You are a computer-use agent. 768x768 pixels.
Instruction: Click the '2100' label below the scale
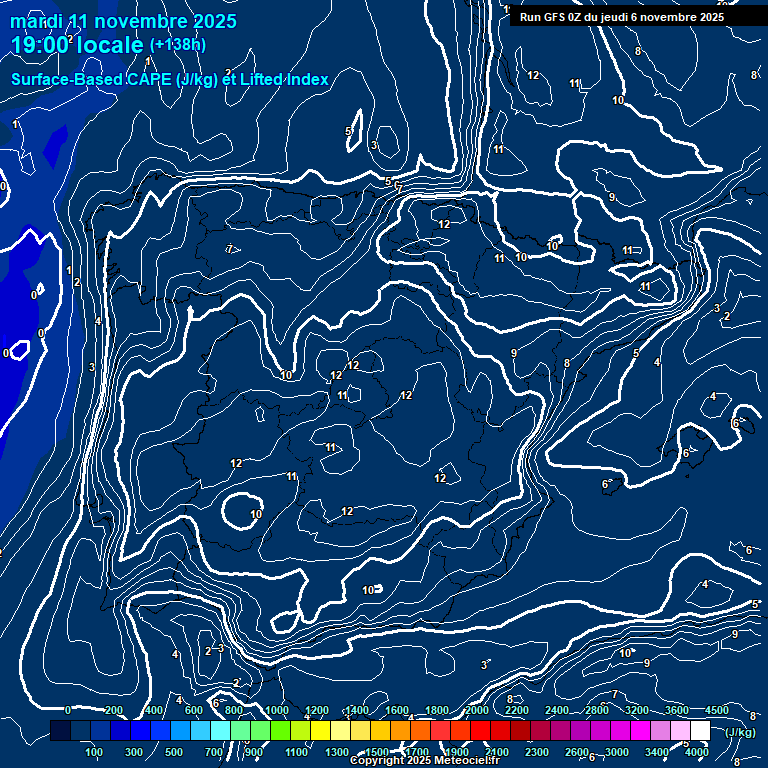point(497,752)
